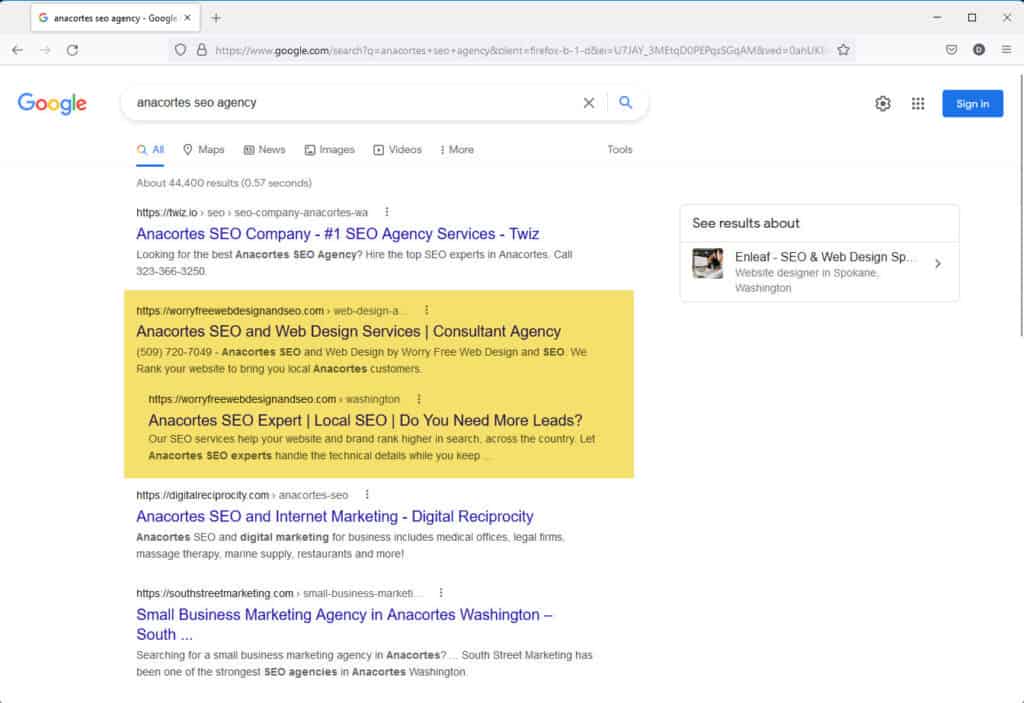The width and height of the screenshot is (1024, 703).
Task: Open Anacortes SEO Expert Local SEO link
Action: 365,420
